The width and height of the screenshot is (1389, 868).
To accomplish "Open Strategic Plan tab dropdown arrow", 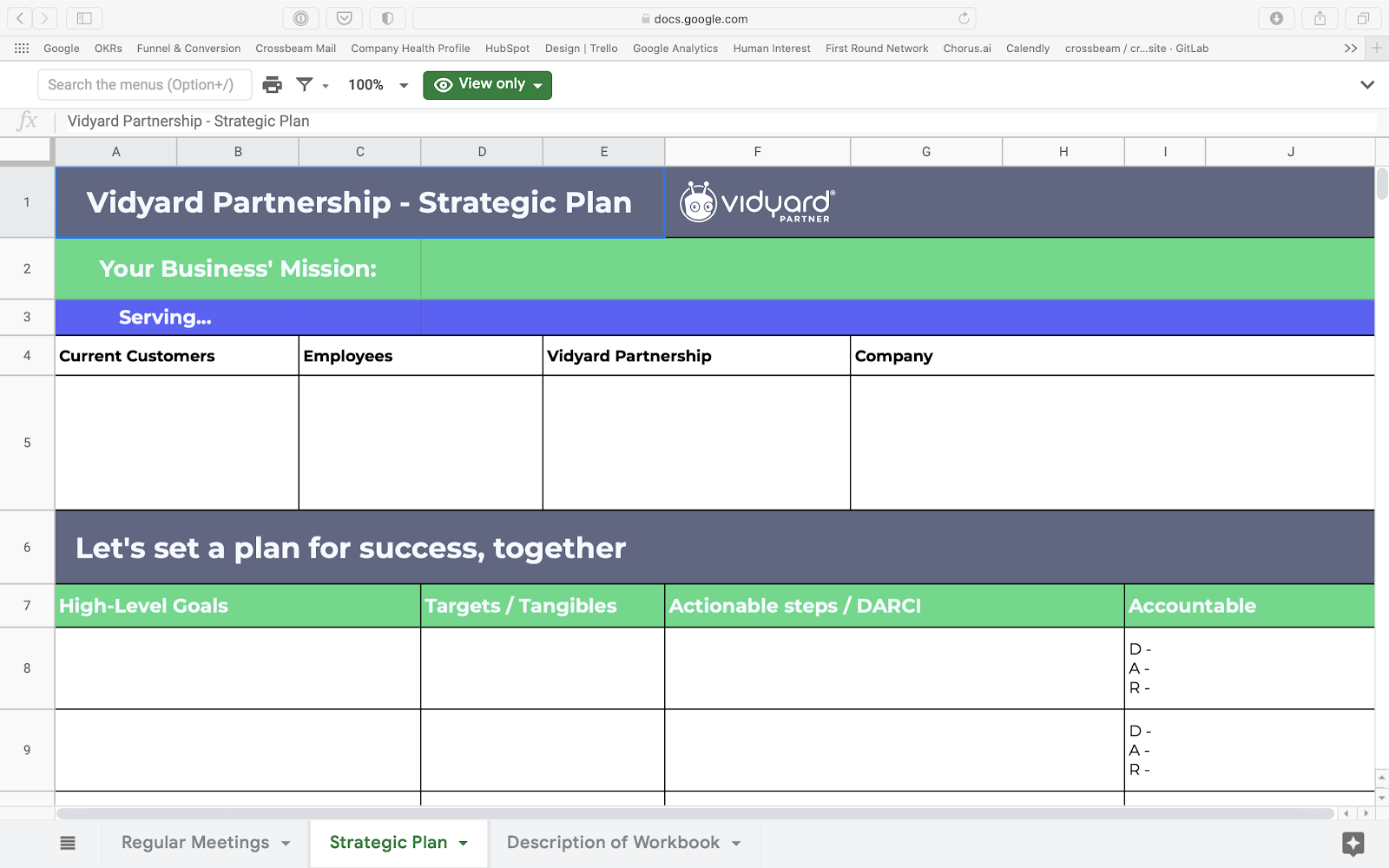I will [463, 844].
